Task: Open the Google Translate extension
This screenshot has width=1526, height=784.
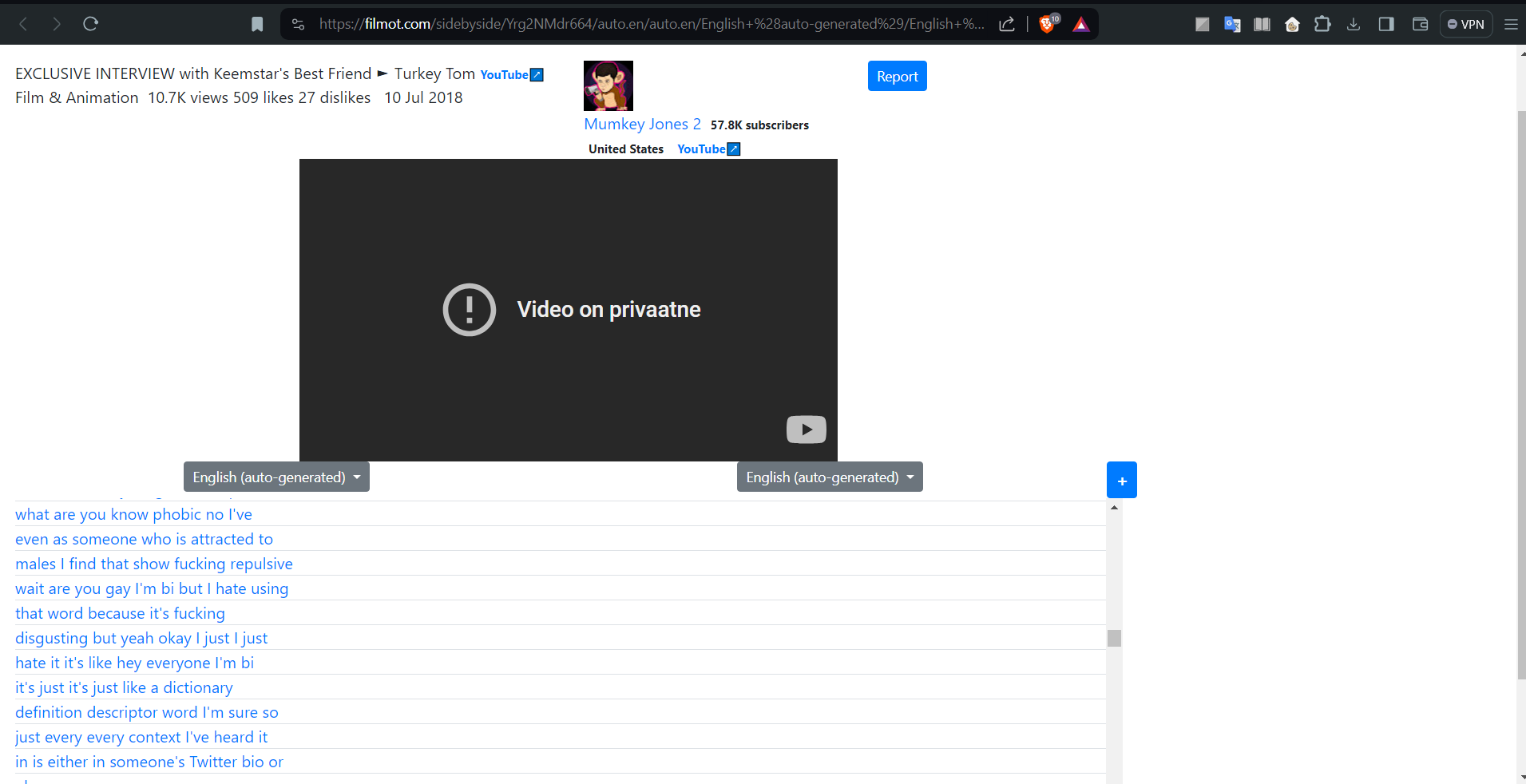Action: pos(1232,24)
